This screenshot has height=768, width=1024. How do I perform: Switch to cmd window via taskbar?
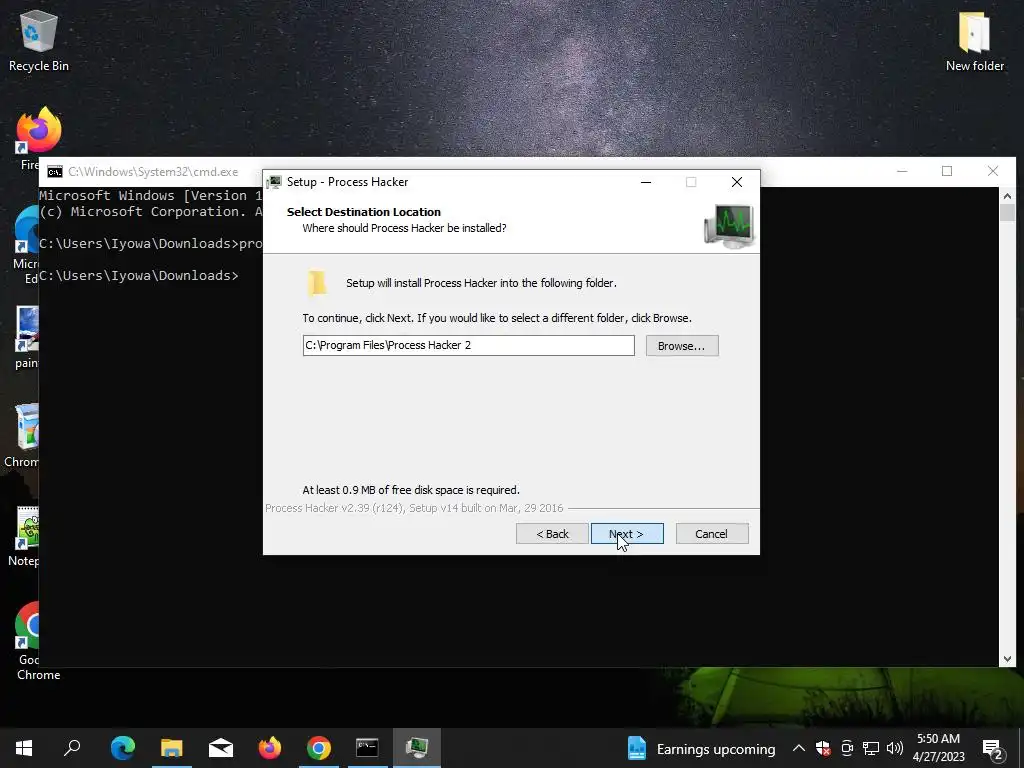(367, 748)
